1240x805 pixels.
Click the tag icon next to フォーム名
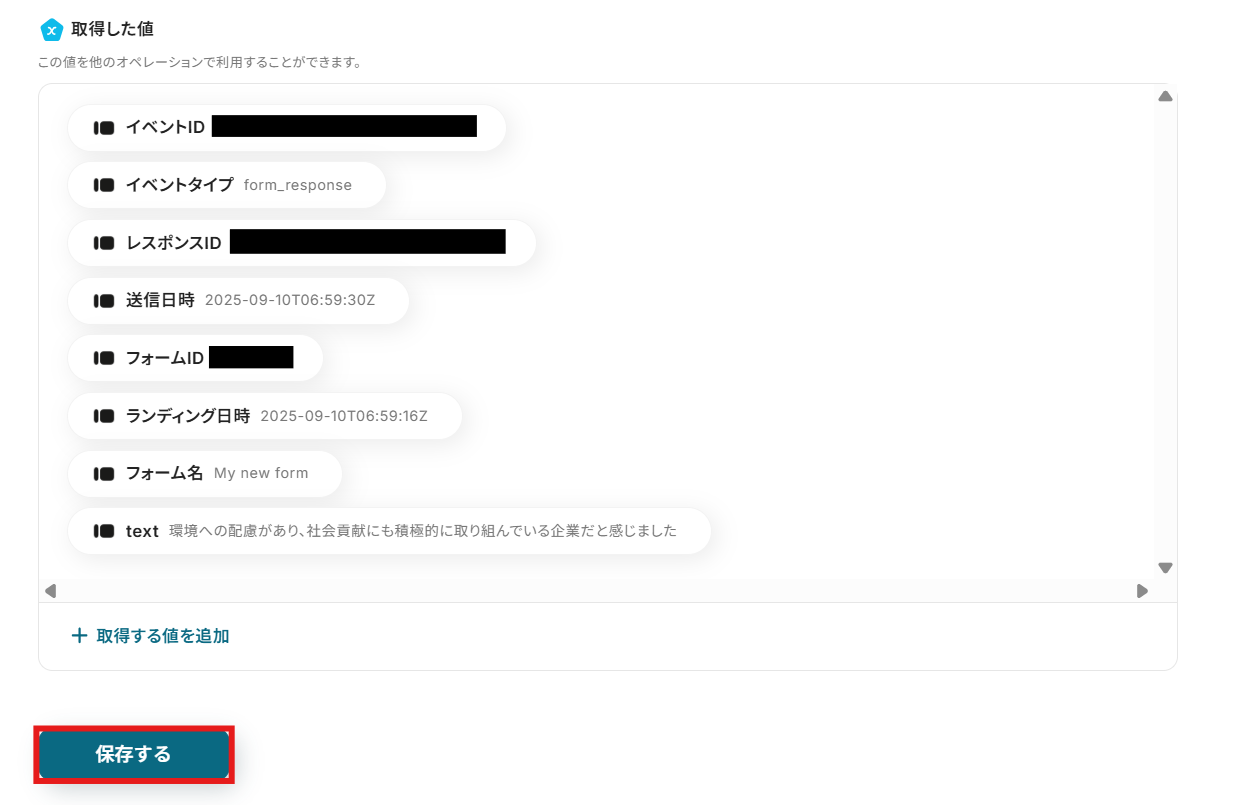tap(104, 473)
